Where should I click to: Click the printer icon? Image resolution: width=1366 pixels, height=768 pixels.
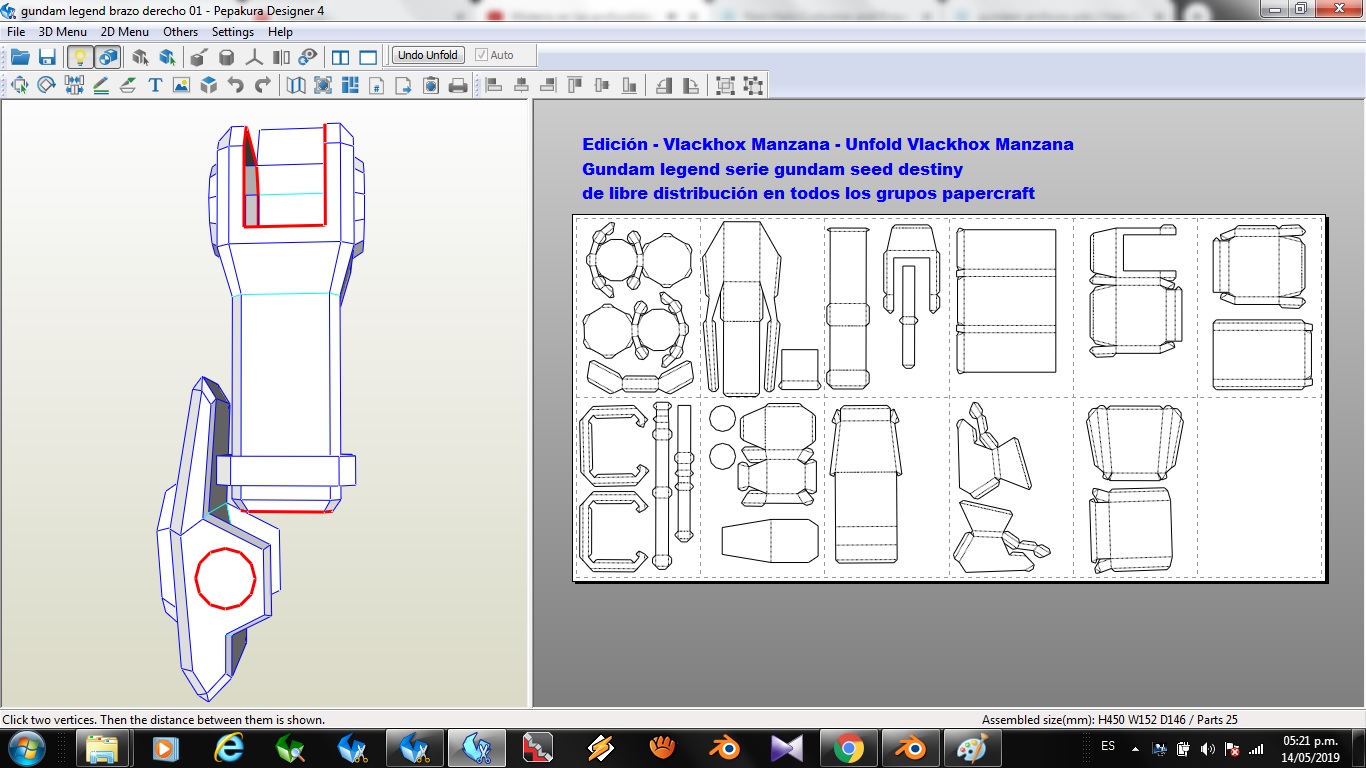pos(458,86)
